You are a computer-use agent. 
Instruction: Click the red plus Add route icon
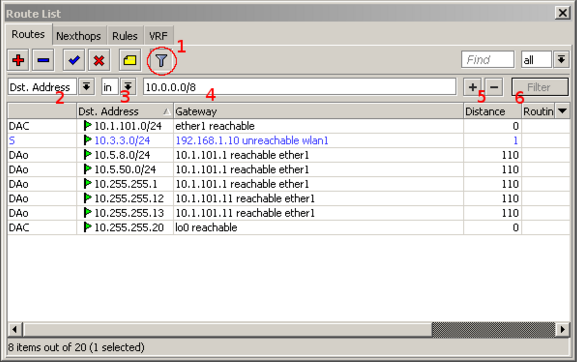tap(18, 60)
